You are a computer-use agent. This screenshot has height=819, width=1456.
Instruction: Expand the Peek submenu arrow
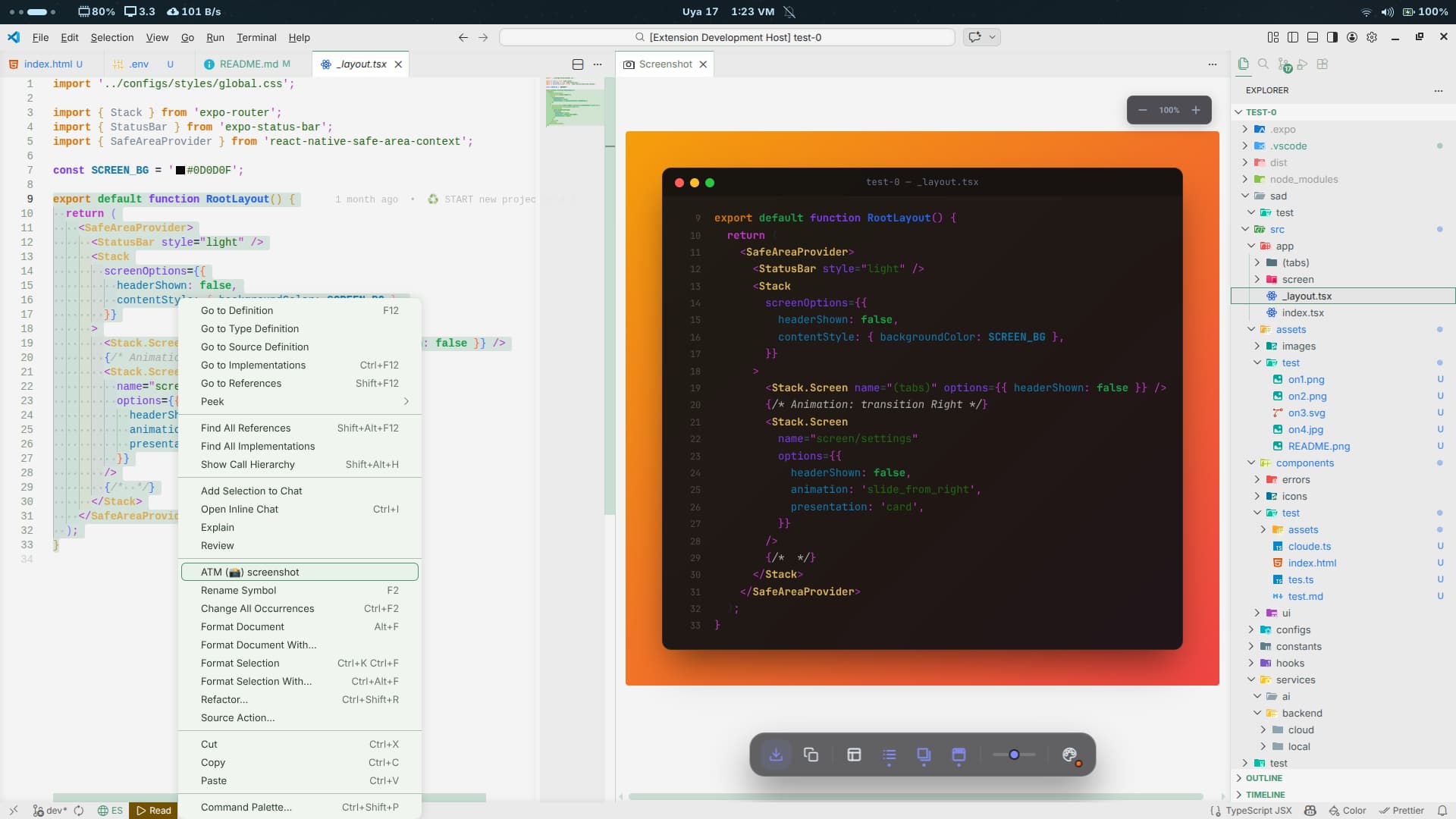tap(406, 401)
